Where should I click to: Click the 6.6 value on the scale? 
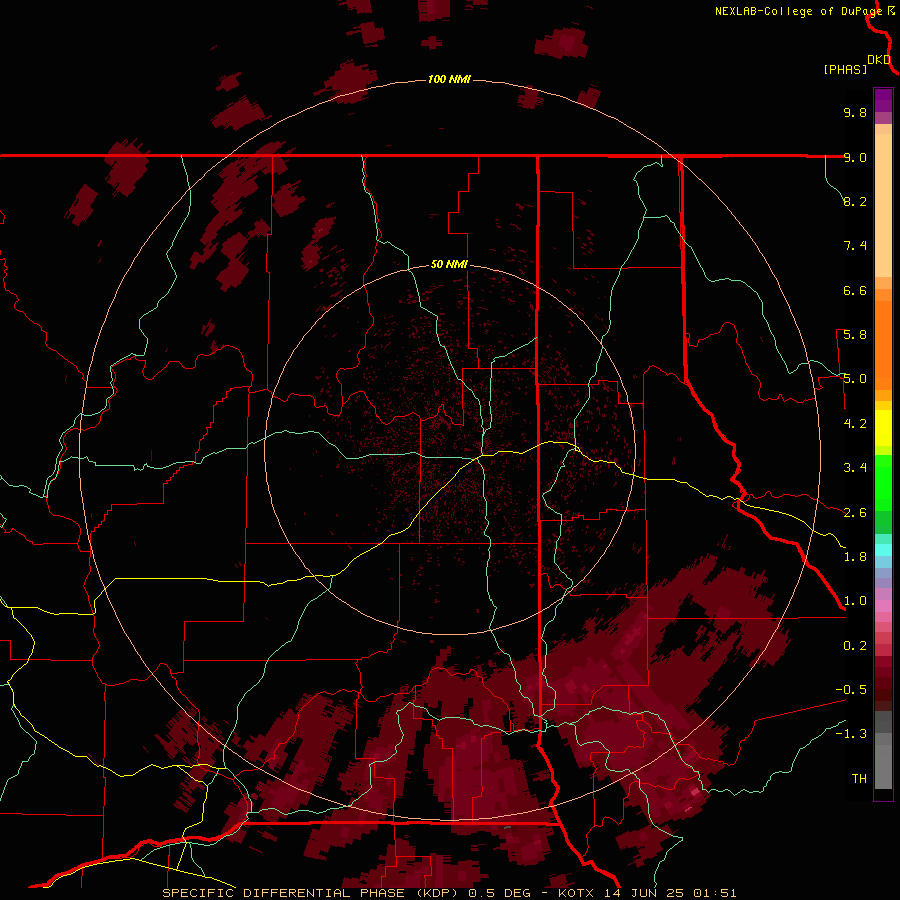click(855, 290)
